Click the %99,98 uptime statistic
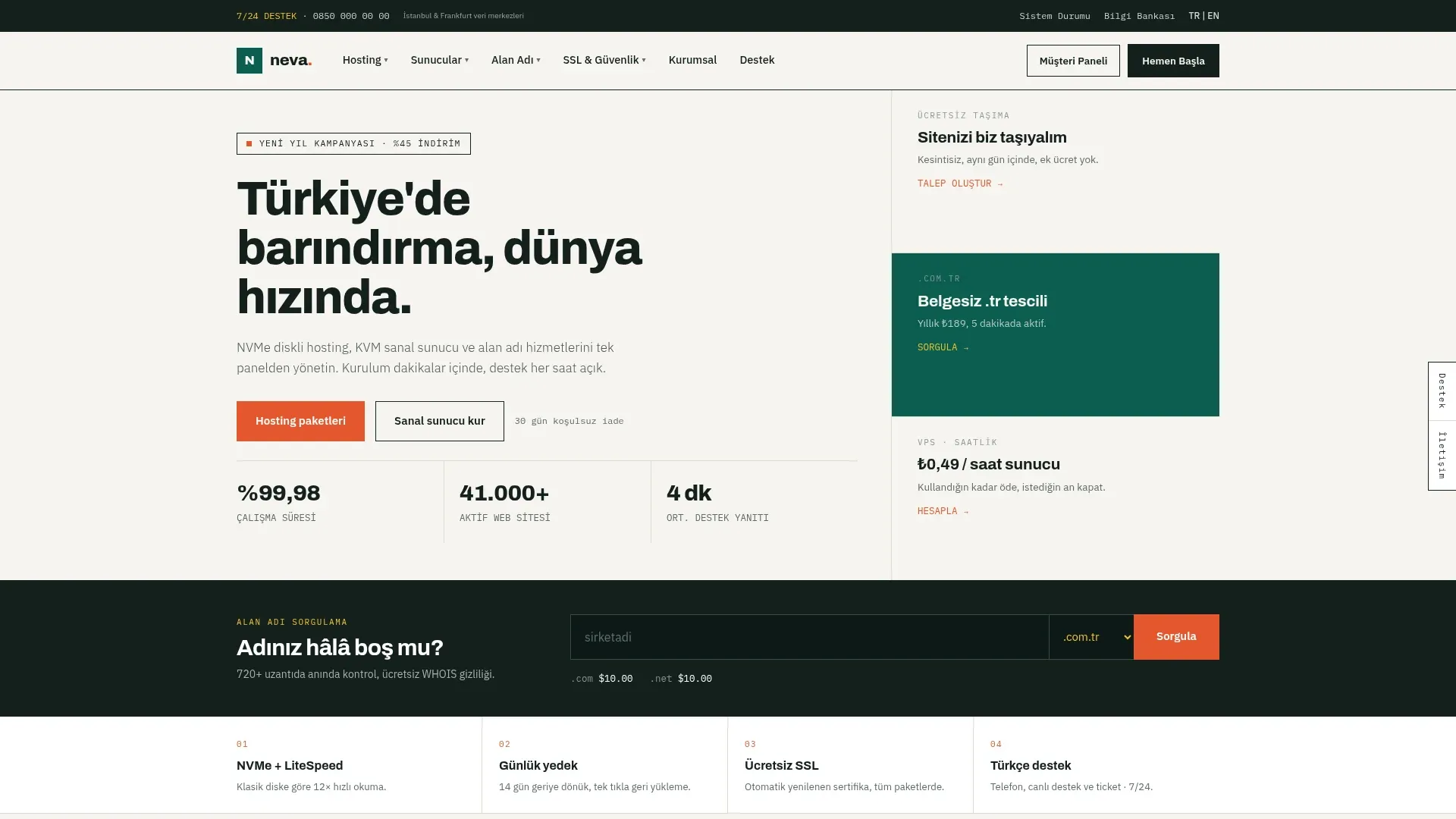 click(x=278, y=493)
